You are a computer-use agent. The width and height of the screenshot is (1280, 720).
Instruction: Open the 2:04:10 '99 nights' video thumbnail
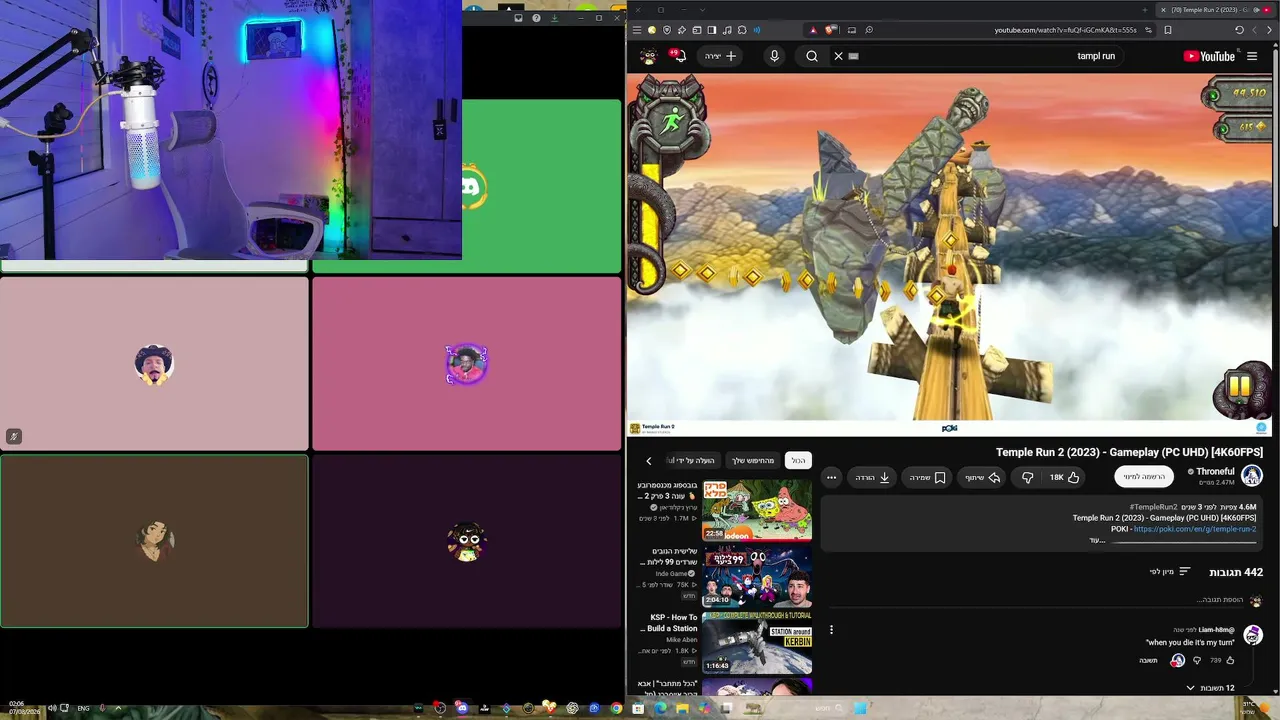coord(757,577)
